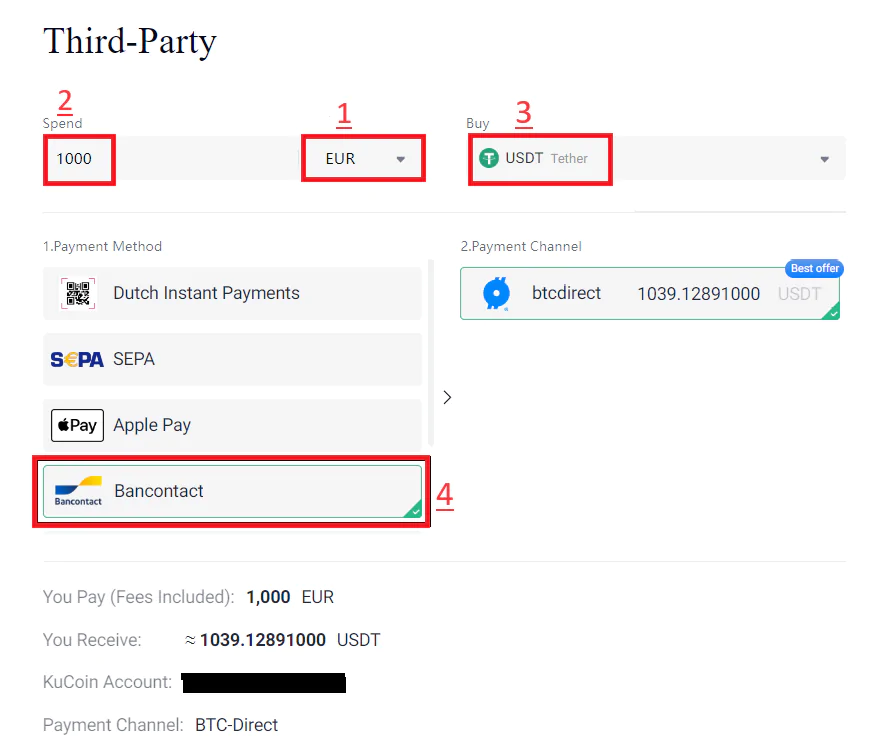
Task: Click the Spend amount field showing 1000
Action: coord(171,159)
